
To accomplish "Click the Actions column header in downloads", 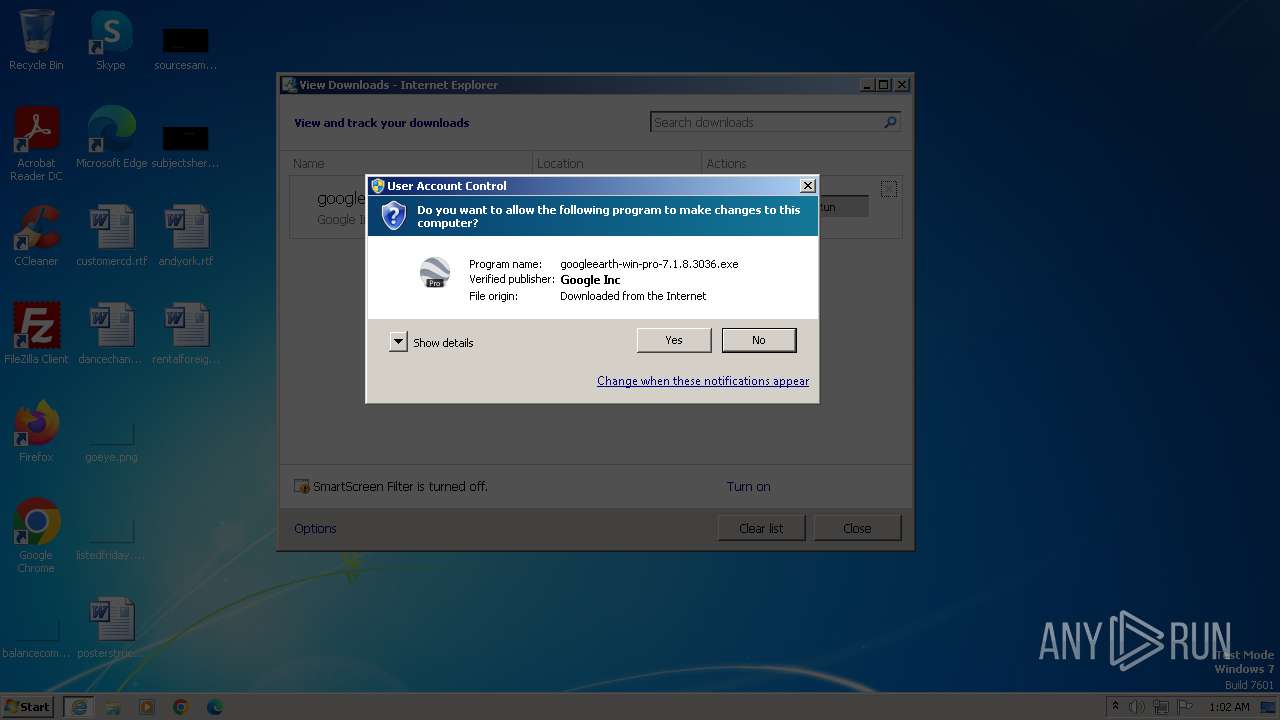I will (802, 163).
